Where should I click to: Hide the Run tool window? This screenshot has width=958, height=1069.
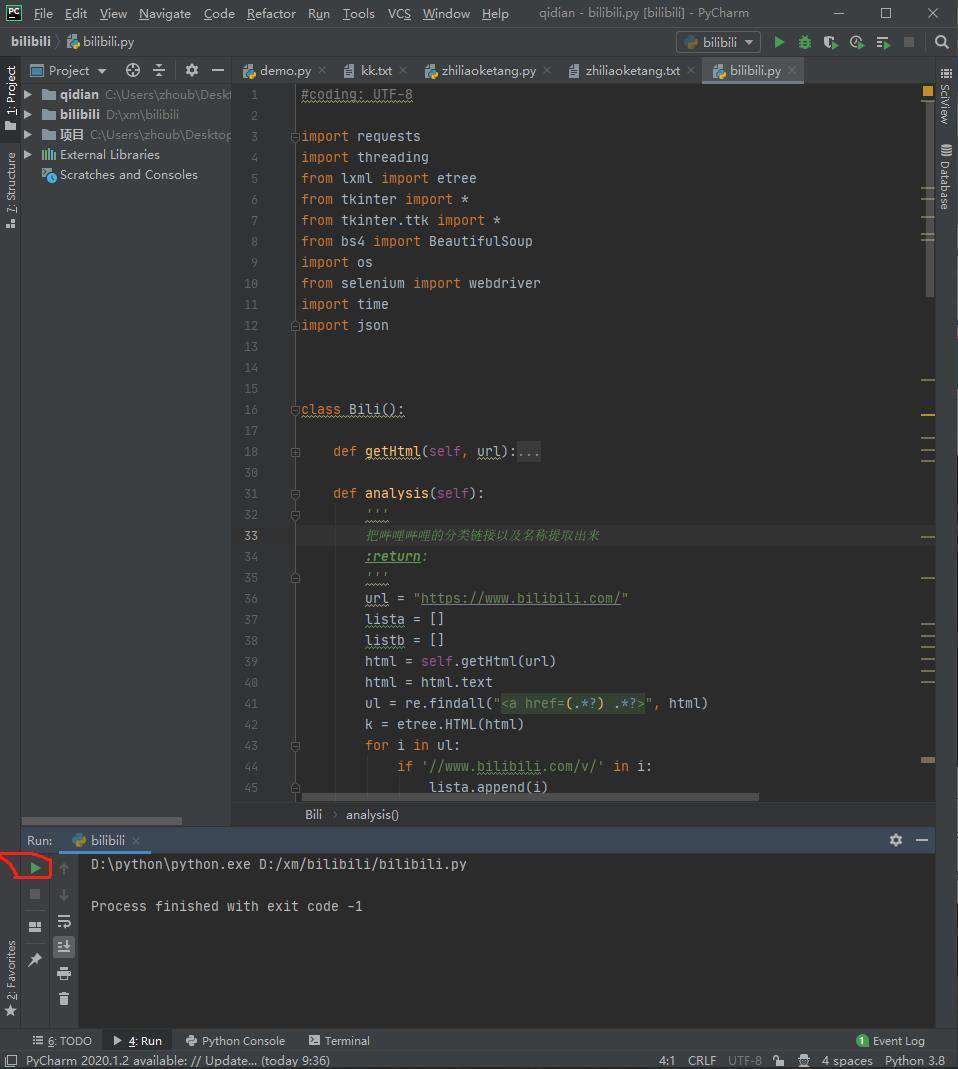(x=922, y=840)
